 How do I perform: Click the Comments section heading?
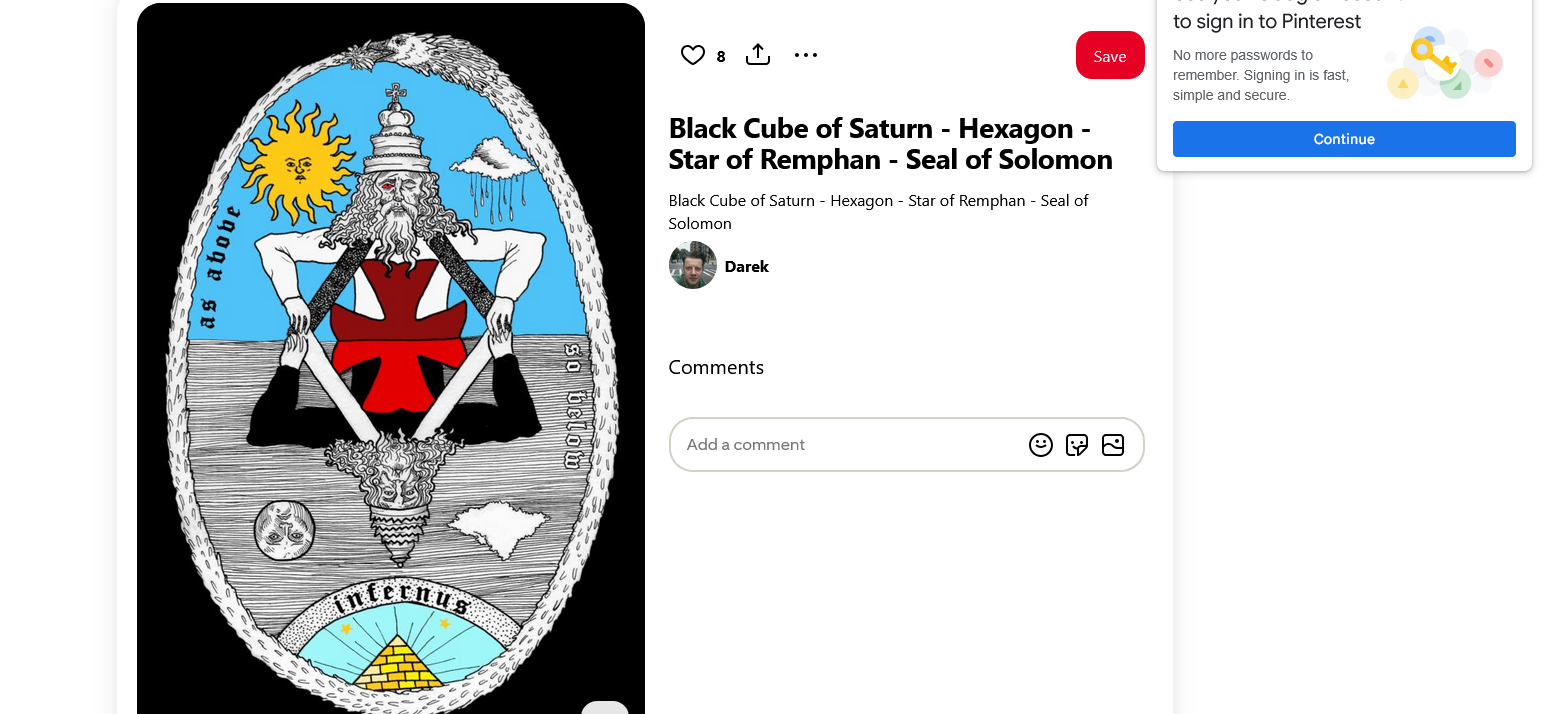click(716, 367)
